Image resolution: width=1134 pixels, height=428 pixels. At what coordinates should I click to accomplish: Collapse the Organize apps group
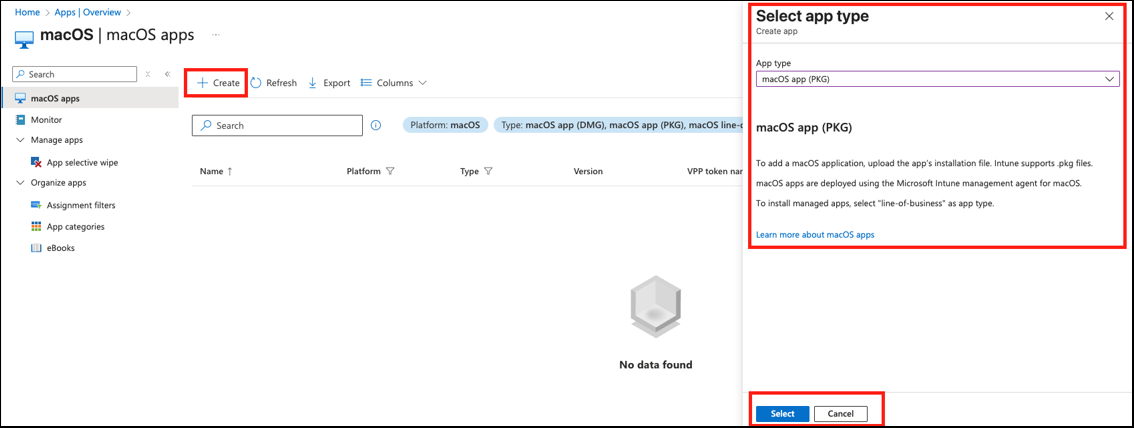tap(21, 183)
